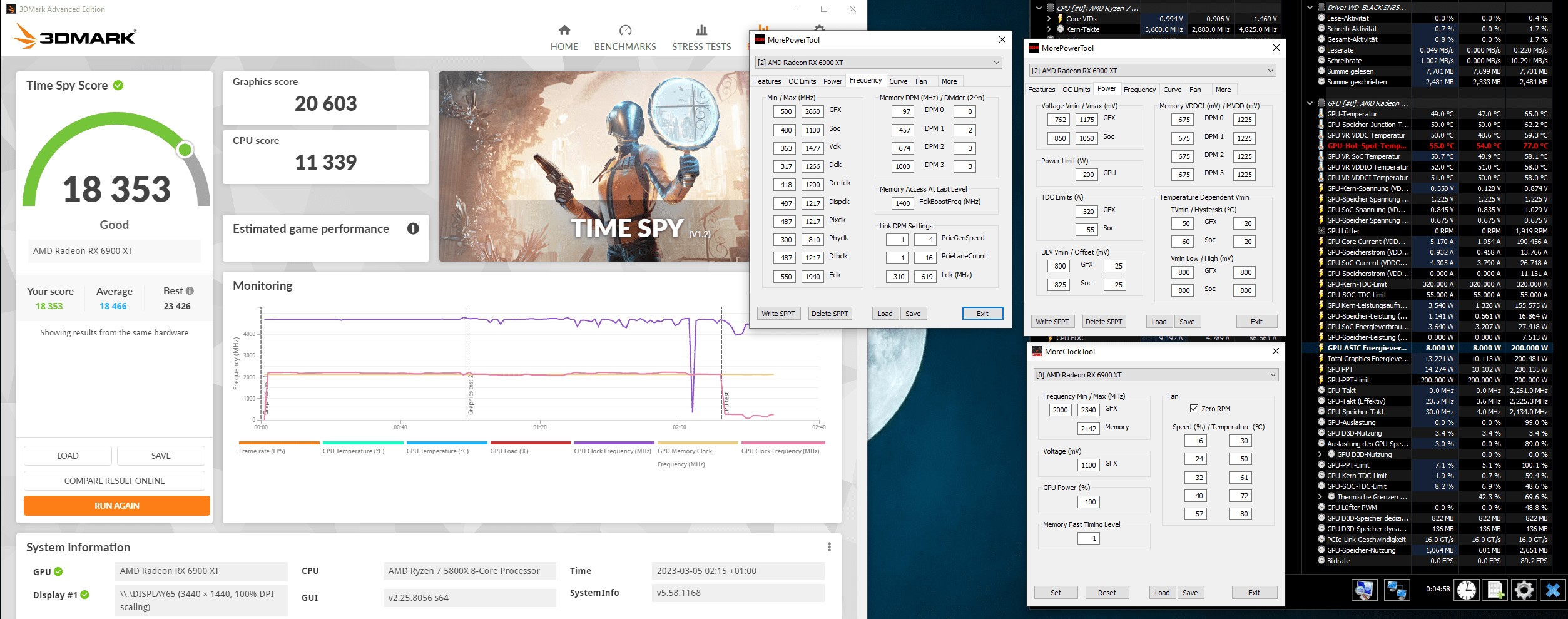Screen dimensions: 1568x619
Task: Open the System information three-dot menu
Action: [829, 547]
